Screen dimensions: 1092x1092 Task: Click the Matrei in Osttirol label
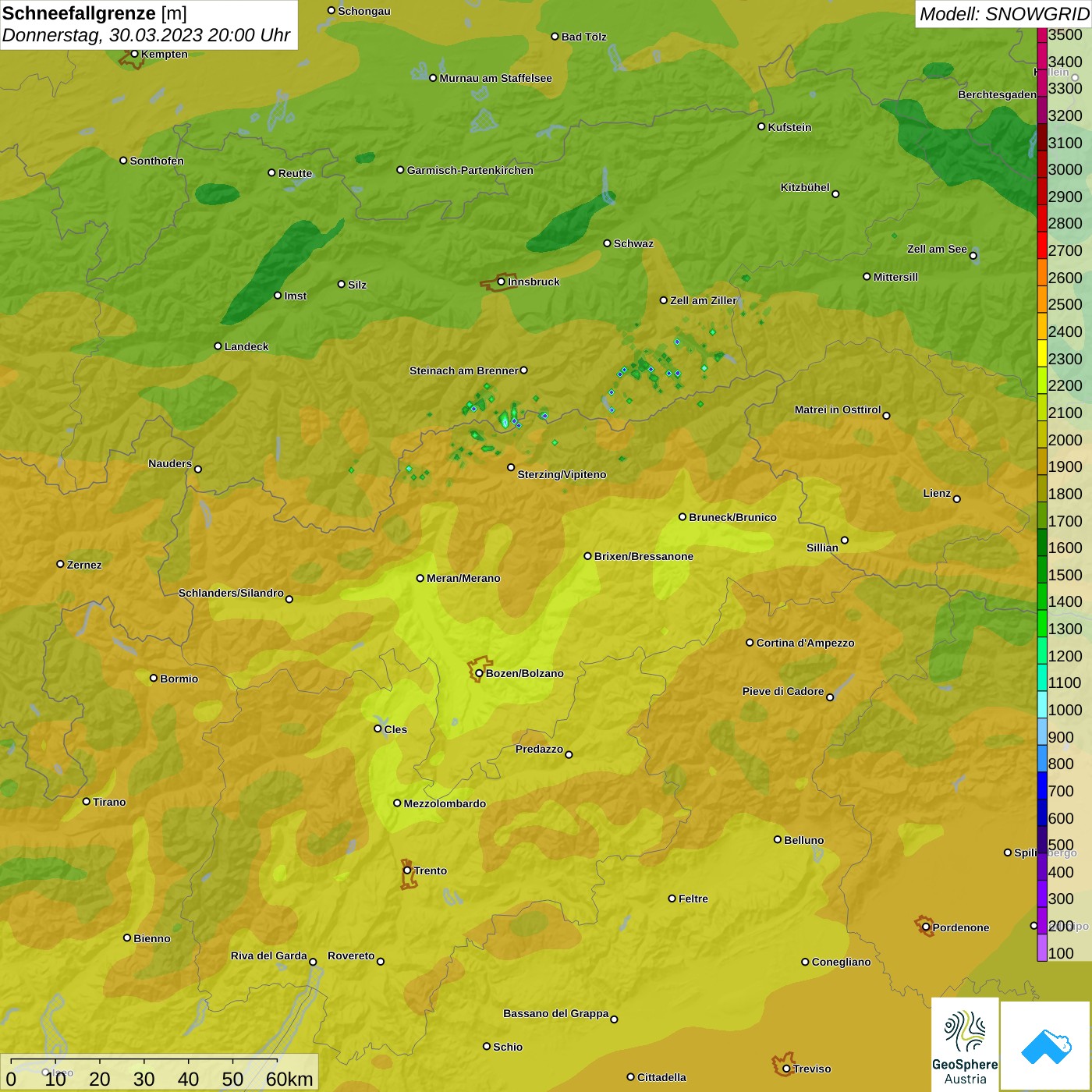(x=838, y=409)
